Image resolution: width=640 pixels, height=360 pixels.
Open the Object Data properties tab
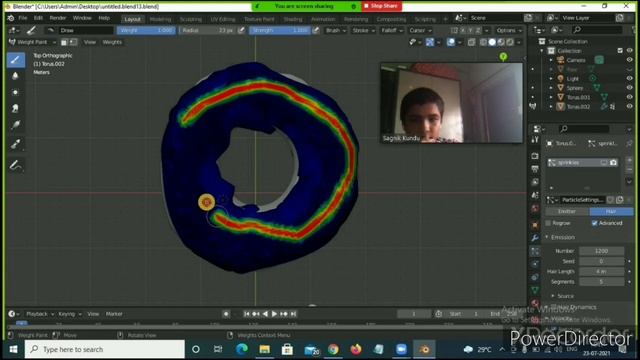tap(535, 291)
